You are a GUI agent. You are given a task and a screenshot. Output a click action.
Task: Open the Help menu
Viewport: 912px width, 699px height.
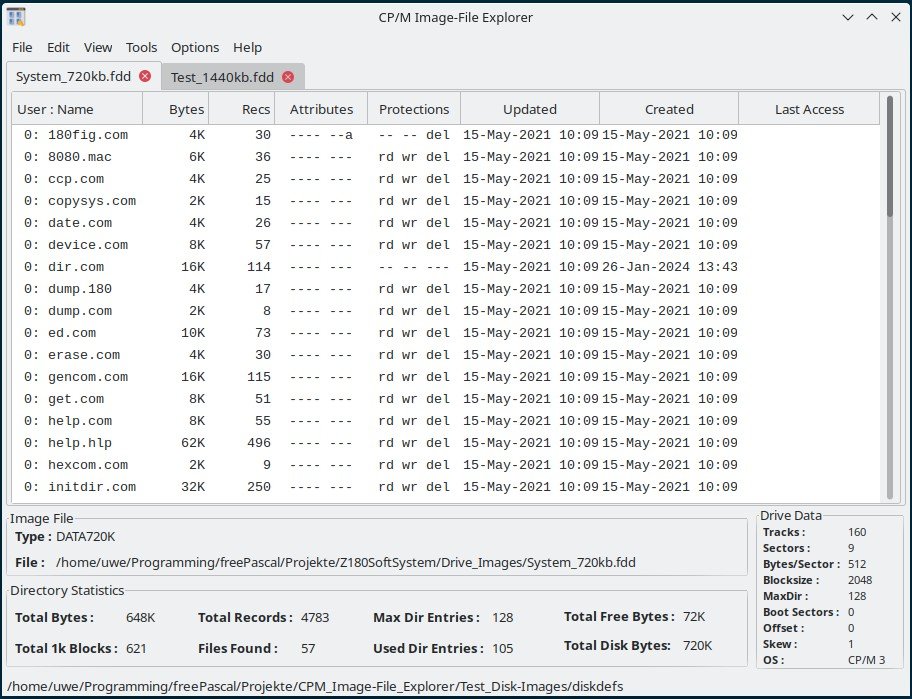click(247, 48)
